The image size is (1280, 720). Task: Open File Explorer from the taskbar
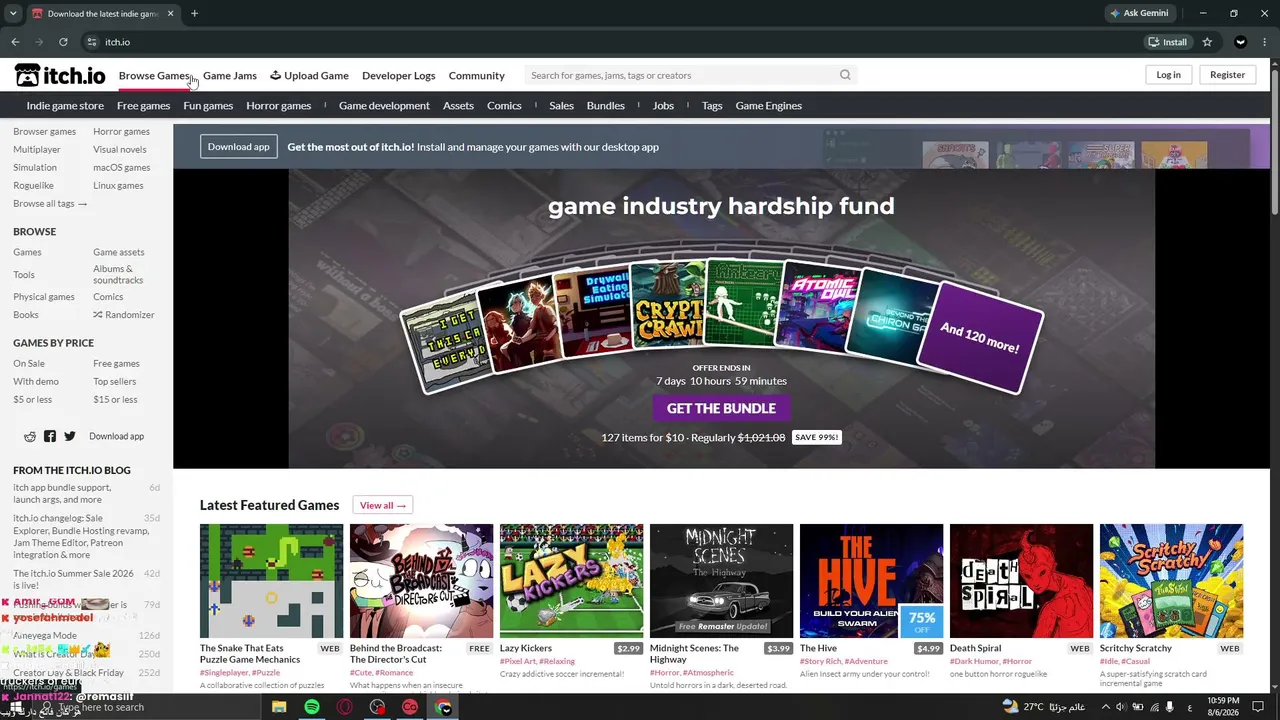tap(279, 707)
